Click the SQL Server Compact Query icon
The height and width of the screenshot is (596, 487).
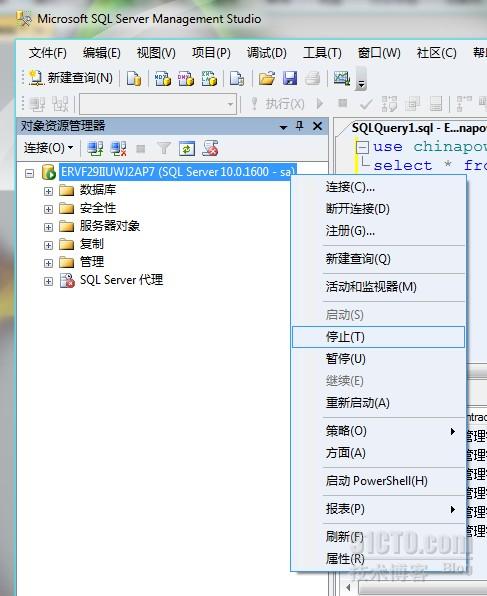point(237,79)
